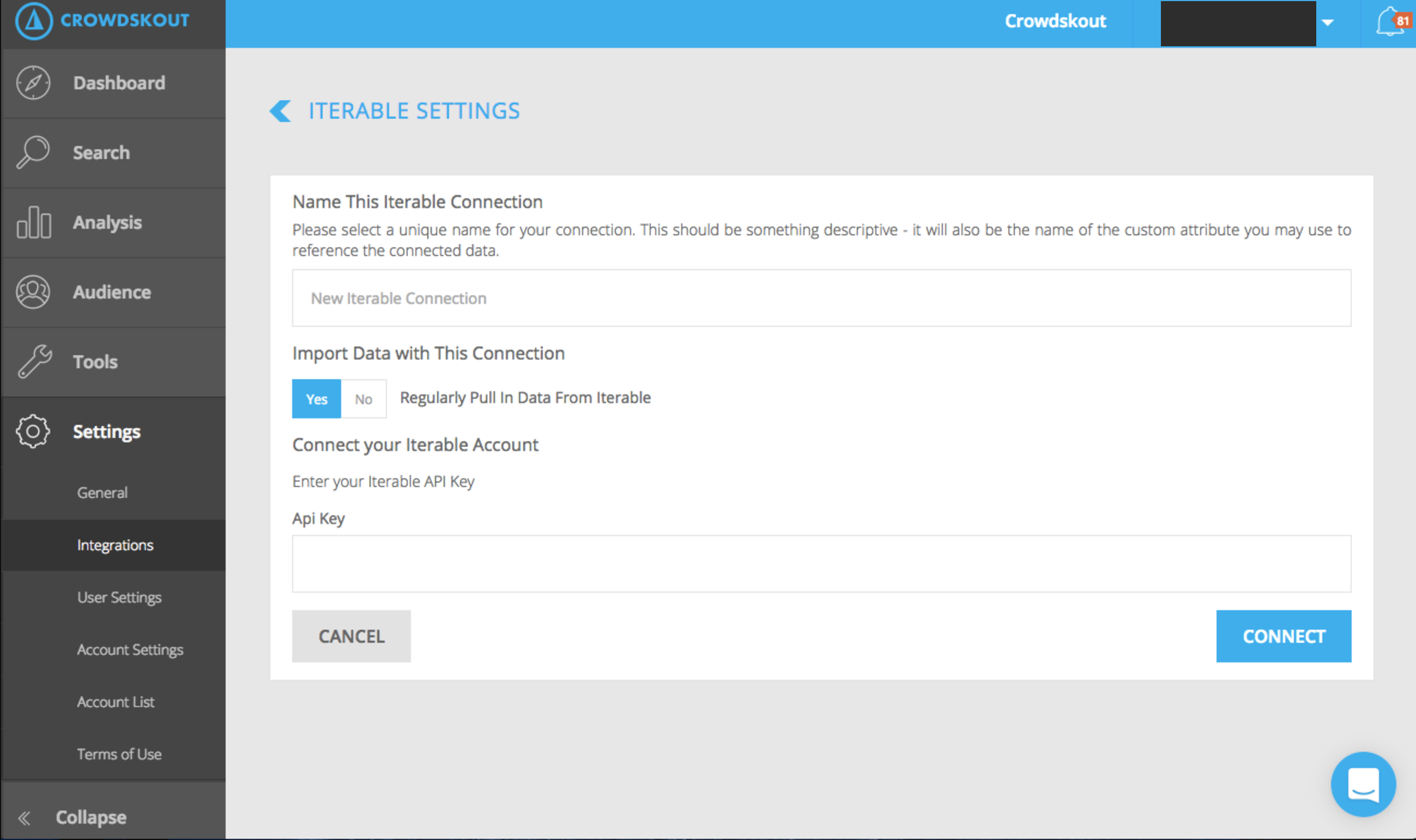Open User Settings submenu item
The width and height of the screenshot is (1416, 840).
pos(113,598)
